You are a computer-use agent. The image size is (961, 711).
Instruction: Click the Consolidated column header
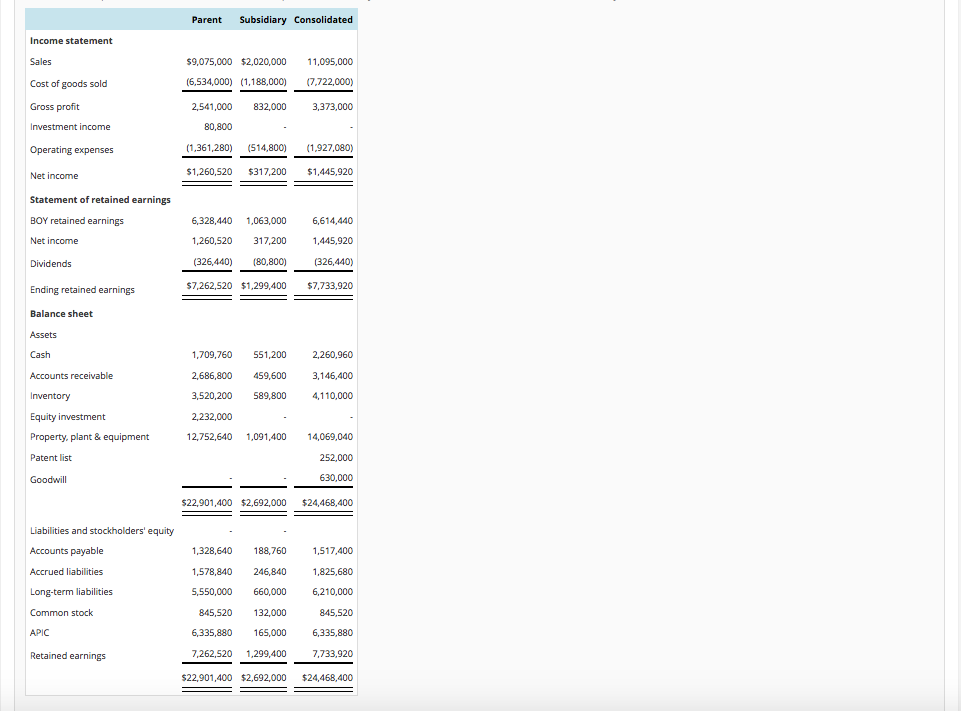pos(323,19)
